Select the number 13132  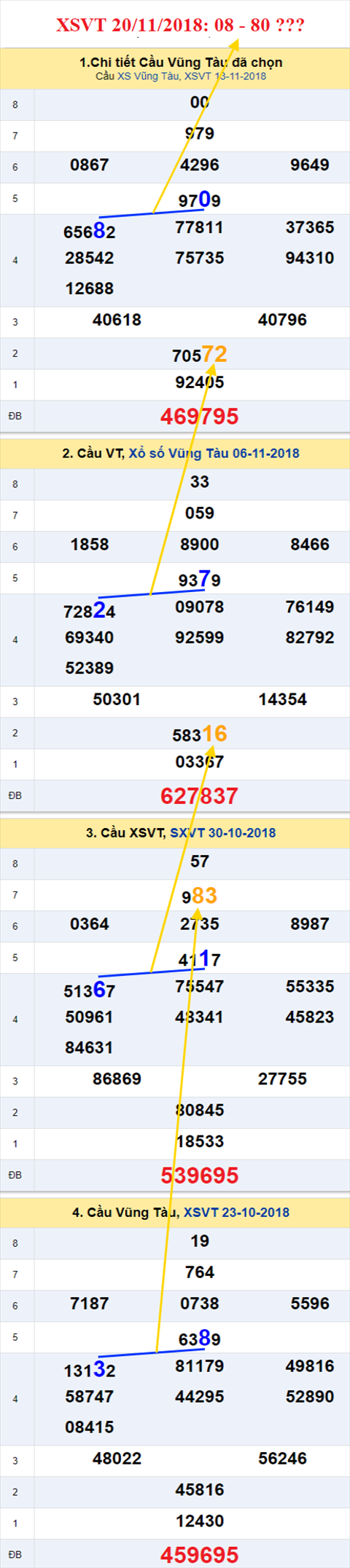pyautogui.click(x=89, y=1370)
